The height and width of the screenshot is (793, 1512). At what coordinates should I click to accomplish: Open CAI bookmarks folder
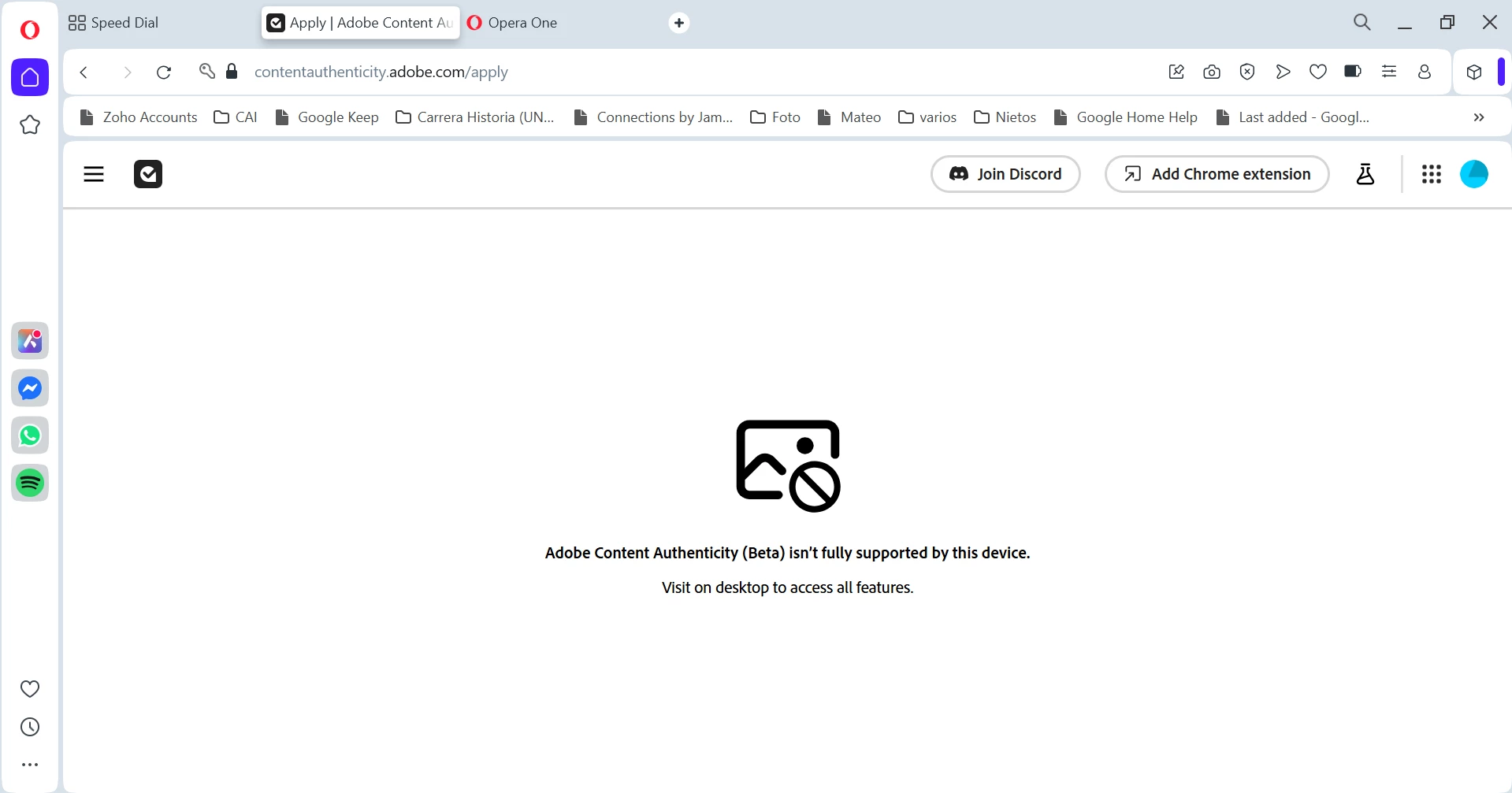click(236, 117)
